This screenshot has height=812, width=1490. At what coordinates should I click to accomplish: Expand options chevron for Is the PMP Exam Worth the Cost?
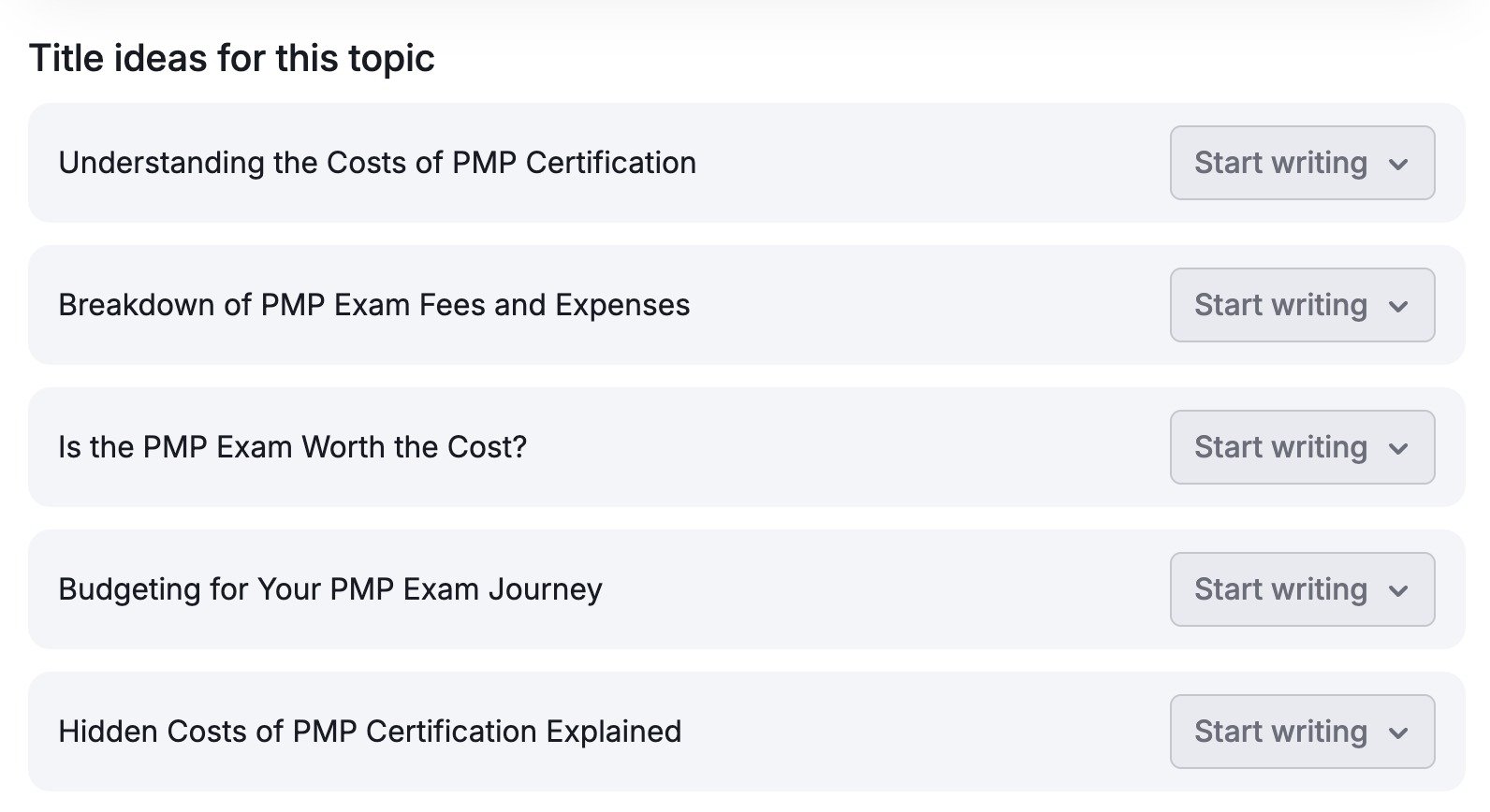coord(1399,447)
